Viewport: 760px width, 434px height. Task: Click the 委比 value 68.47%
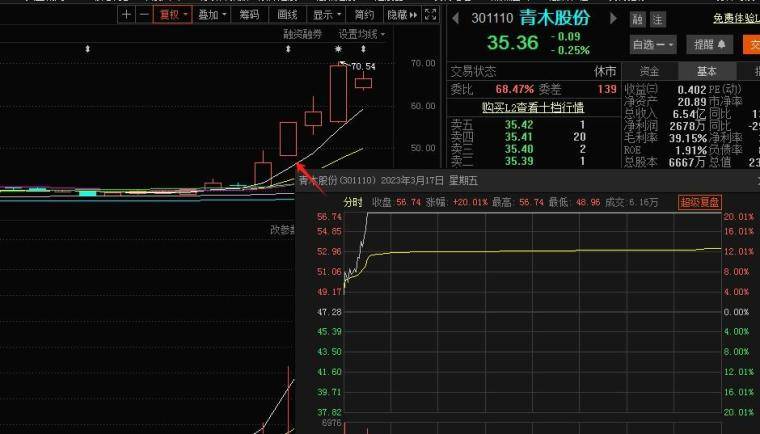click(x=514, y=89)
